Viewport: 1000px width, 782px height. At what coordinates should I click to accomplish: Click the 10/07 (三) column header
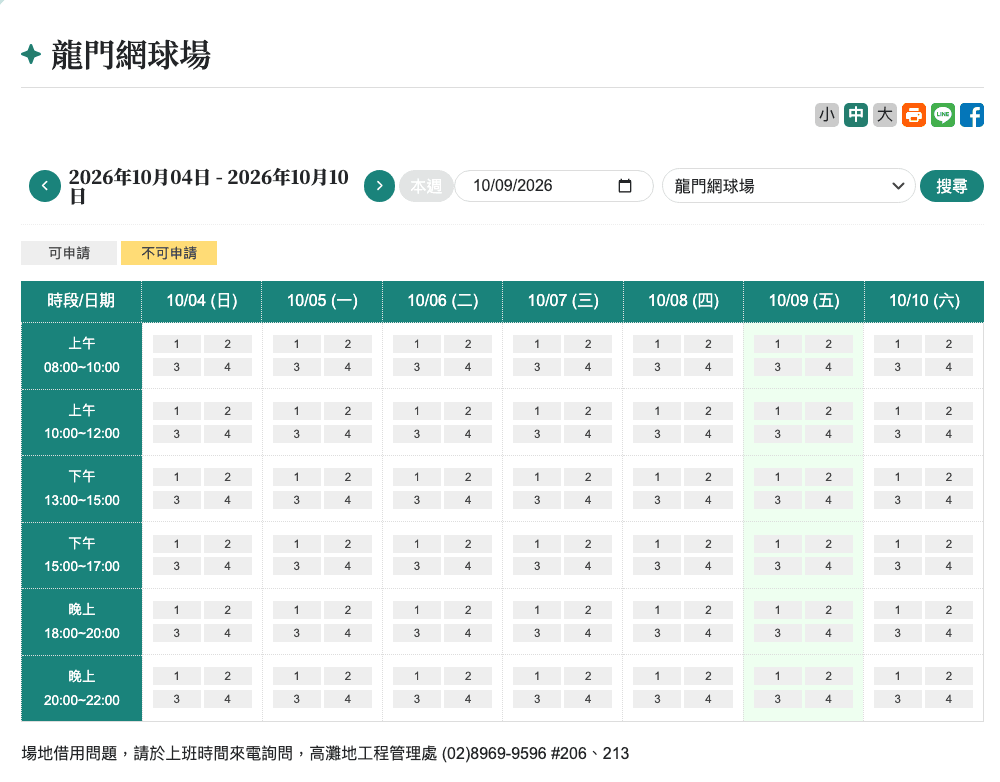pyautogui.click(x=563, y=301)
